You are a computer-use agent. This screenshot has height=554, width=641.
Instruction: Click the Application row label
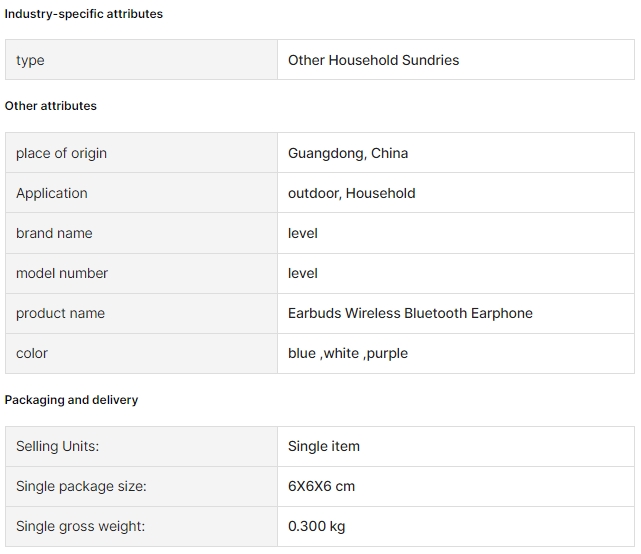(x=52, y=193)
